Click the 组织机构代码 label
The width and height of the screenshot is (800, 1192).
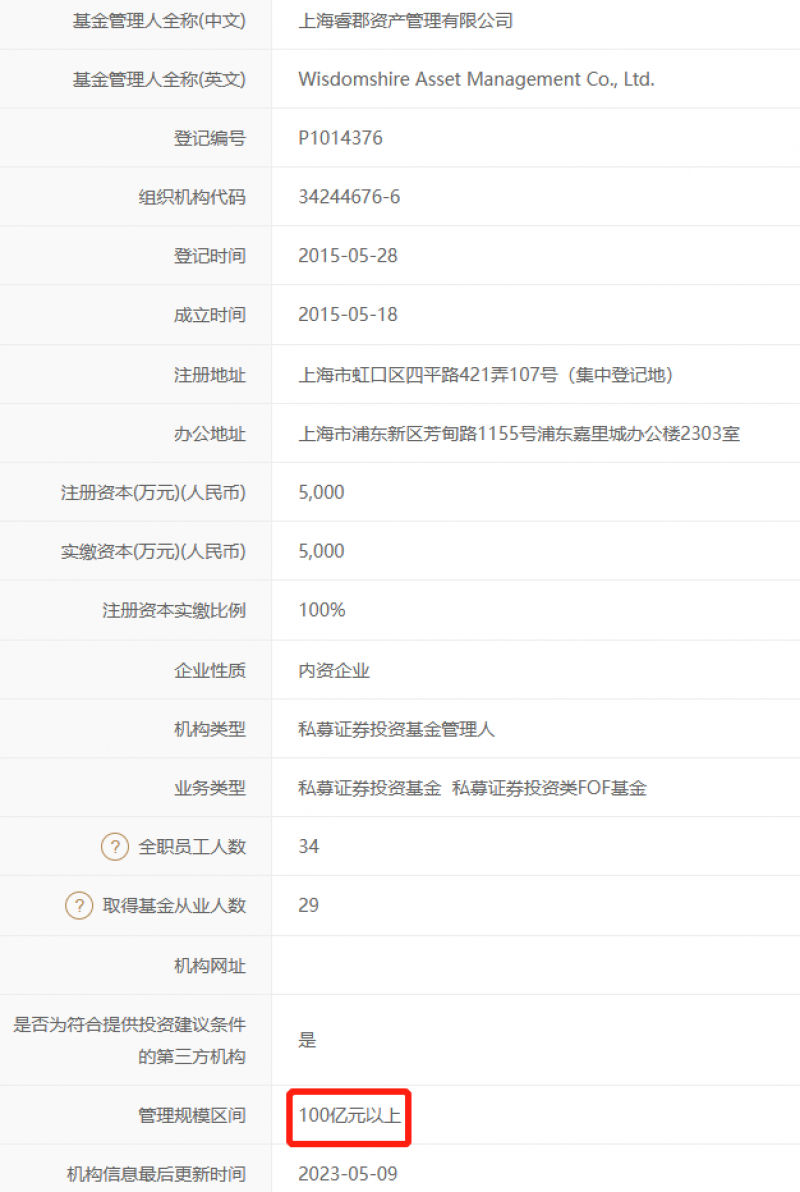click(x=192, y=197)
